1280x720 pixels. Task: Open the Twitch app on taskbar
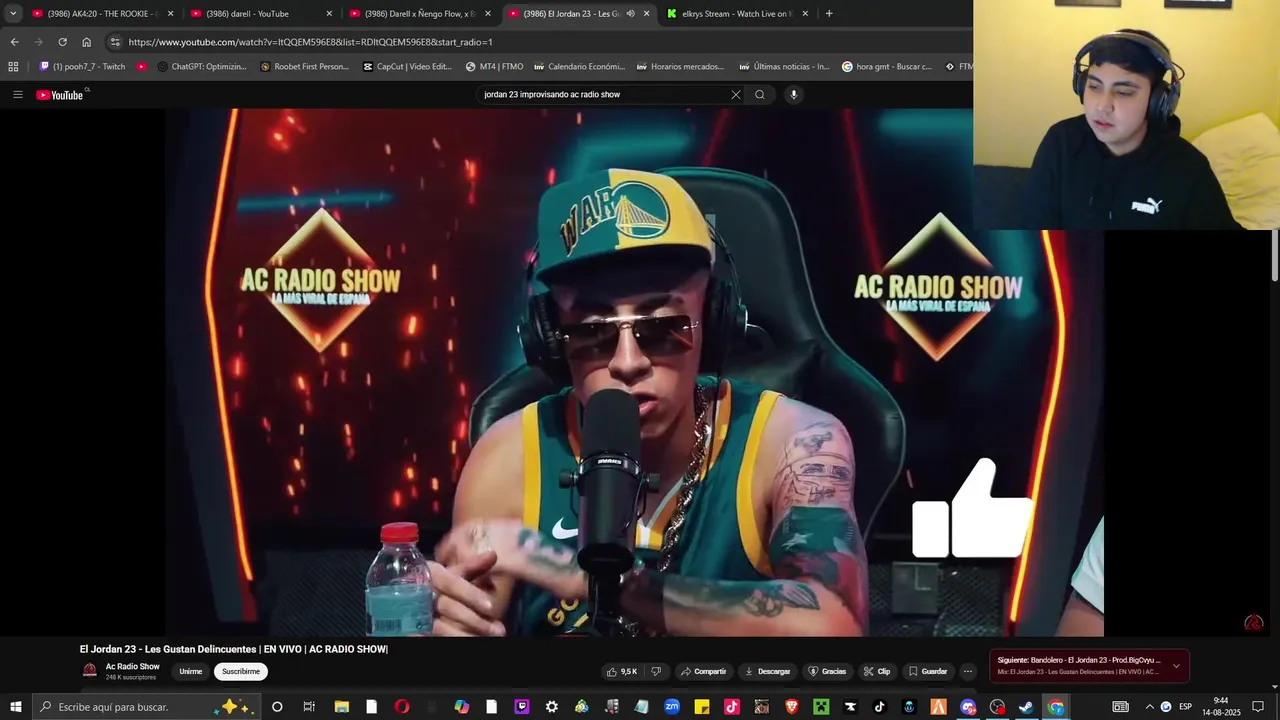[x=522, y=707]
